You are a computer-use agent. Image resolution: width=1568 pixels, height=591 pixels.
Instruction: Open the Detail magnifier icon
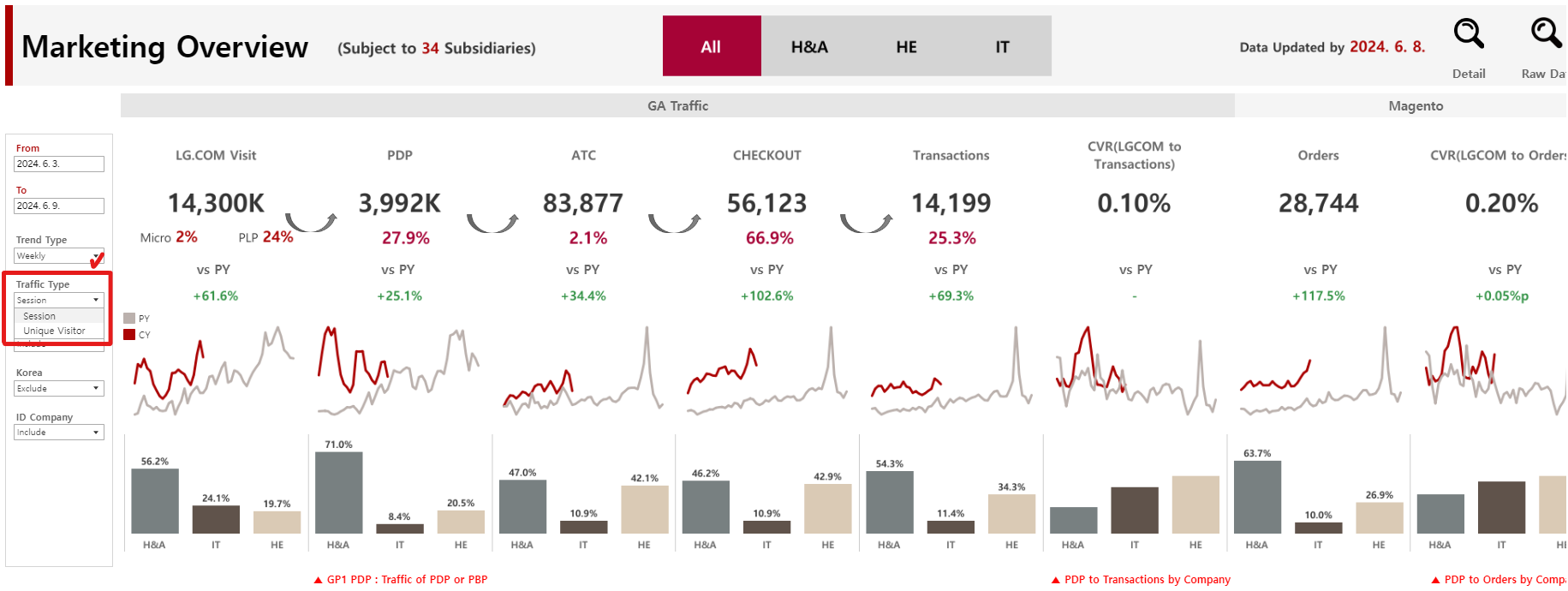[x=1469, y=34]
